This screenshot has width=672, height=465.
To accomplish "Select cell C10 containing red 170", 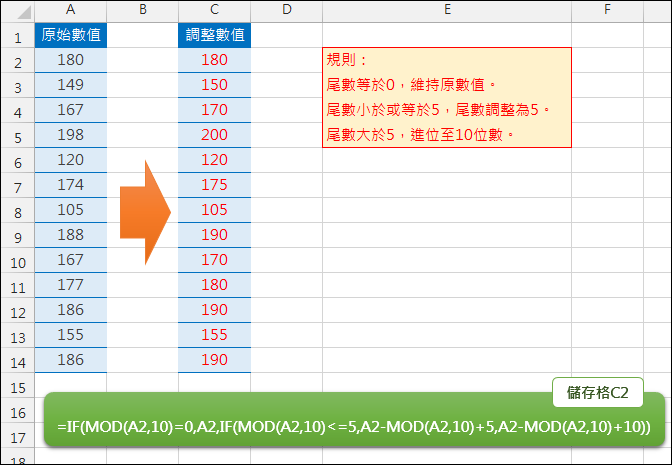I will coord(214,260).
